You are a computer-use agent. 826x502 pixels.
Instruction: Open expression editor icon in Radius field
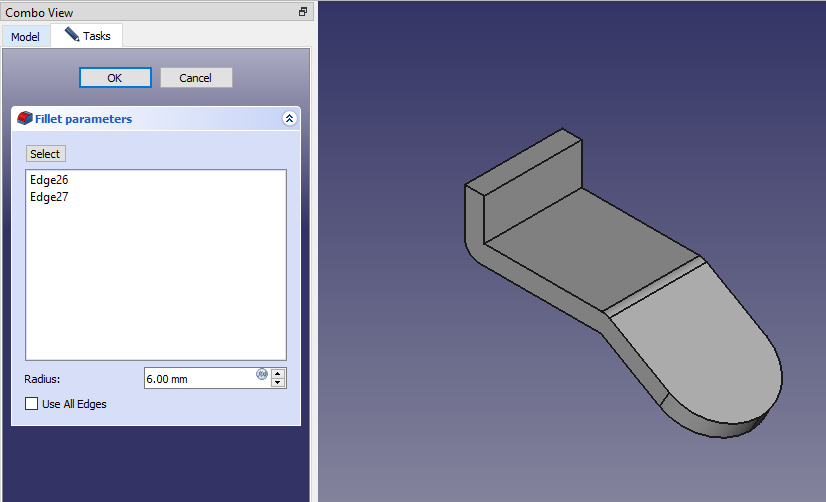[262, 374]
